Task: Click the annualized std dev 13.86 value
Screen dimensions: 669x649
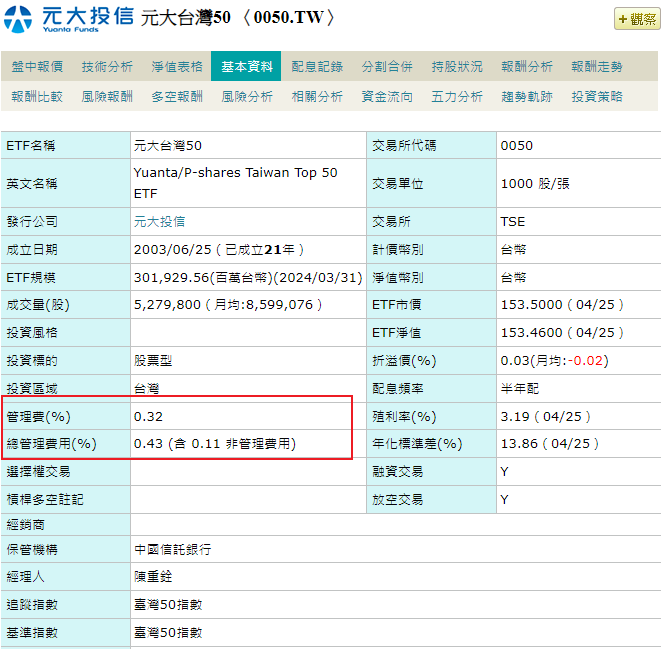Action: [x=519, y=444]
